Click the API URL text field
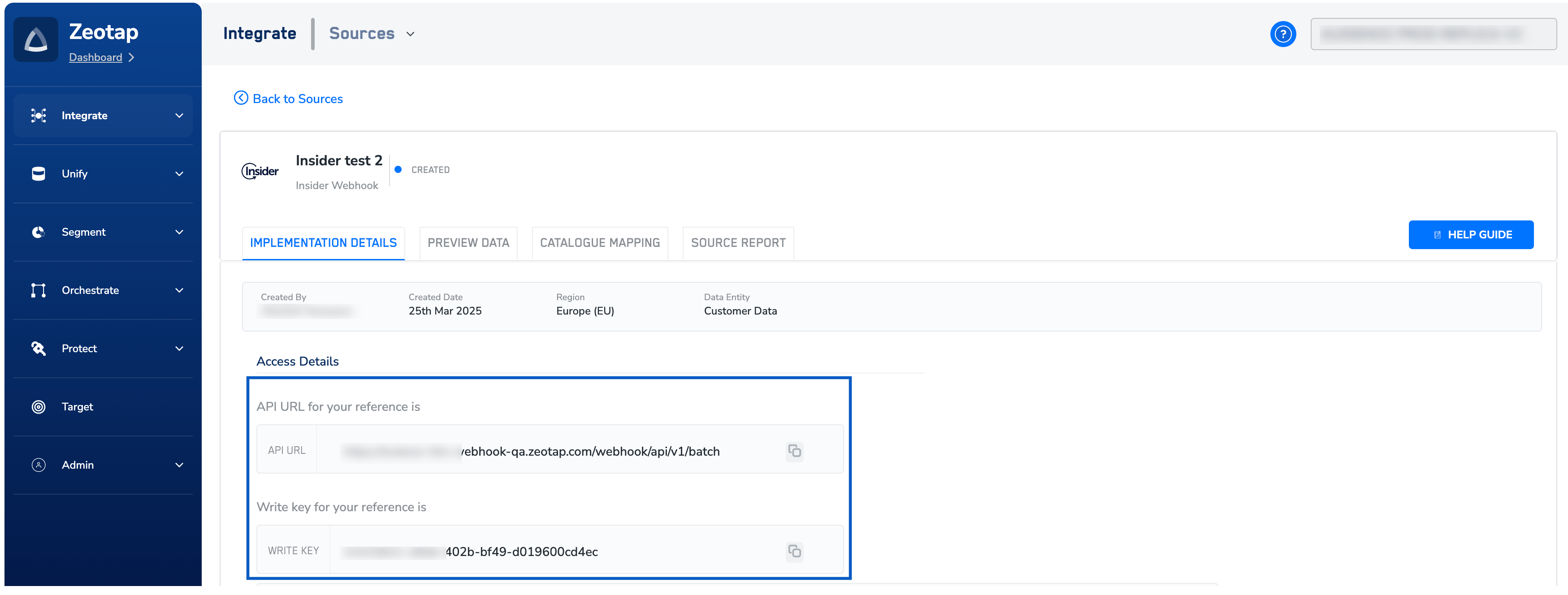 pyautogui.click(x=550, y=449)
